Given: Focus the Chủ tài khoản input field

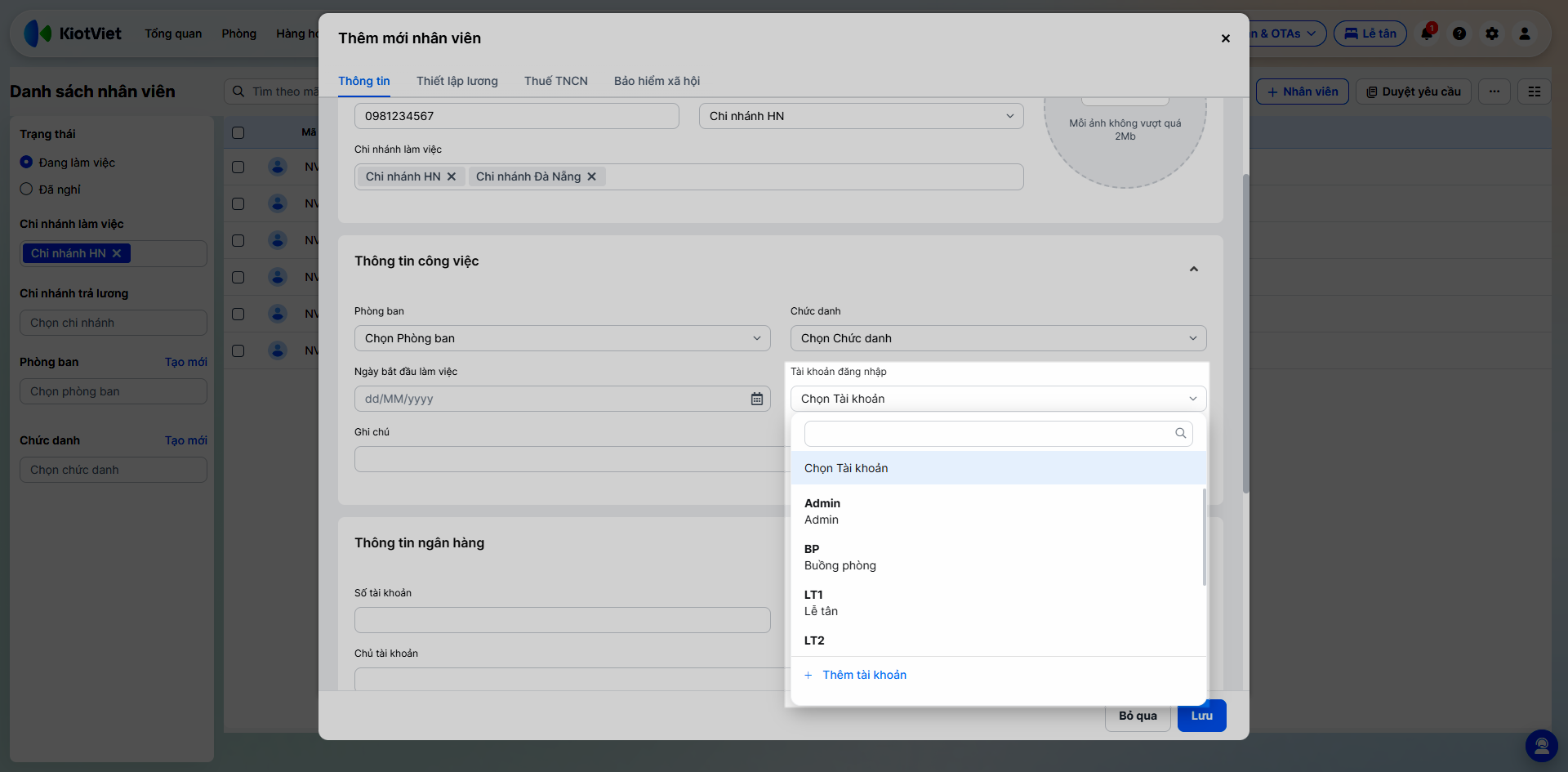Looking at the screenshot, I should pos(571,678).
